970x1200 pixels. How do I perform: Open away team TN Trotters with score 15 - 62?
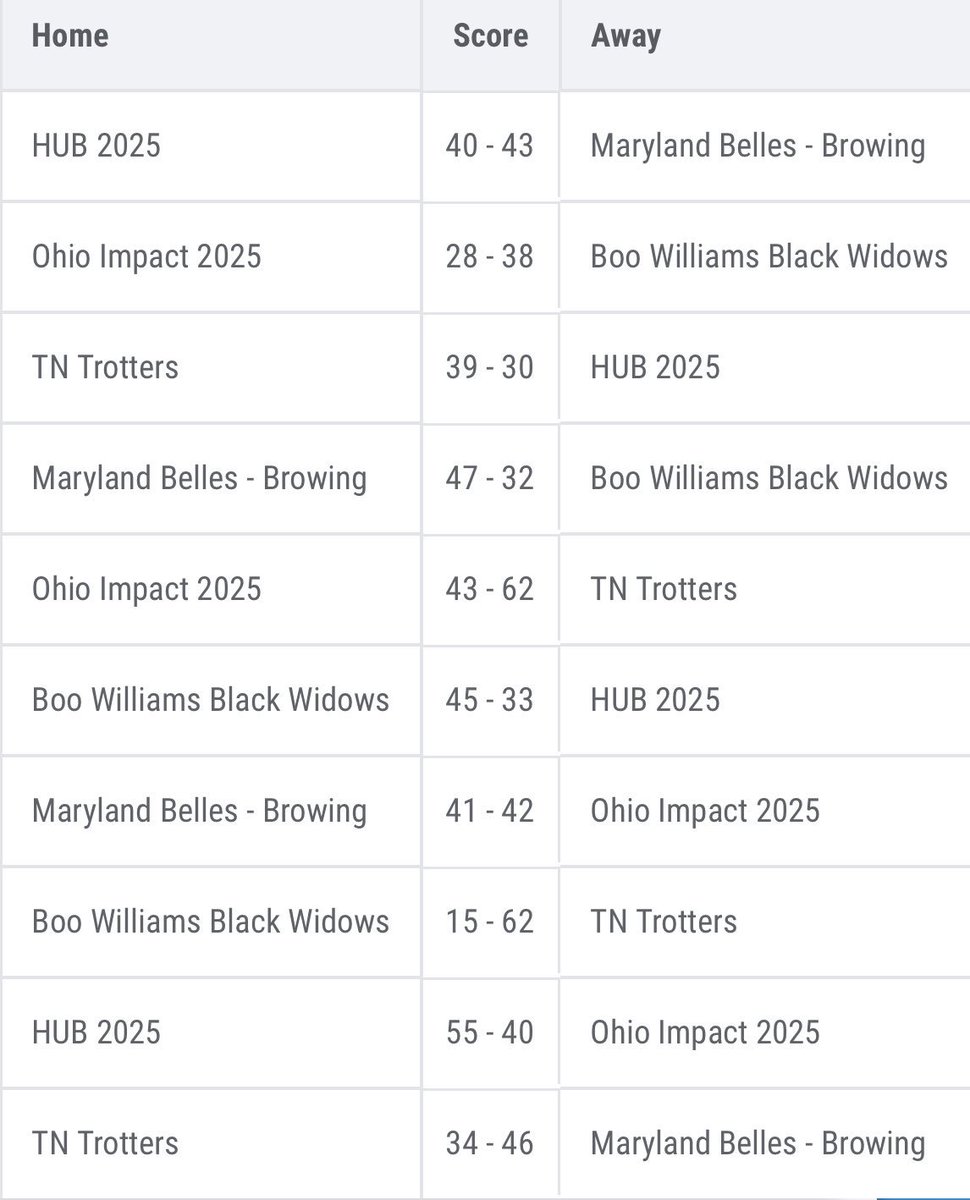tap(664, 921)
